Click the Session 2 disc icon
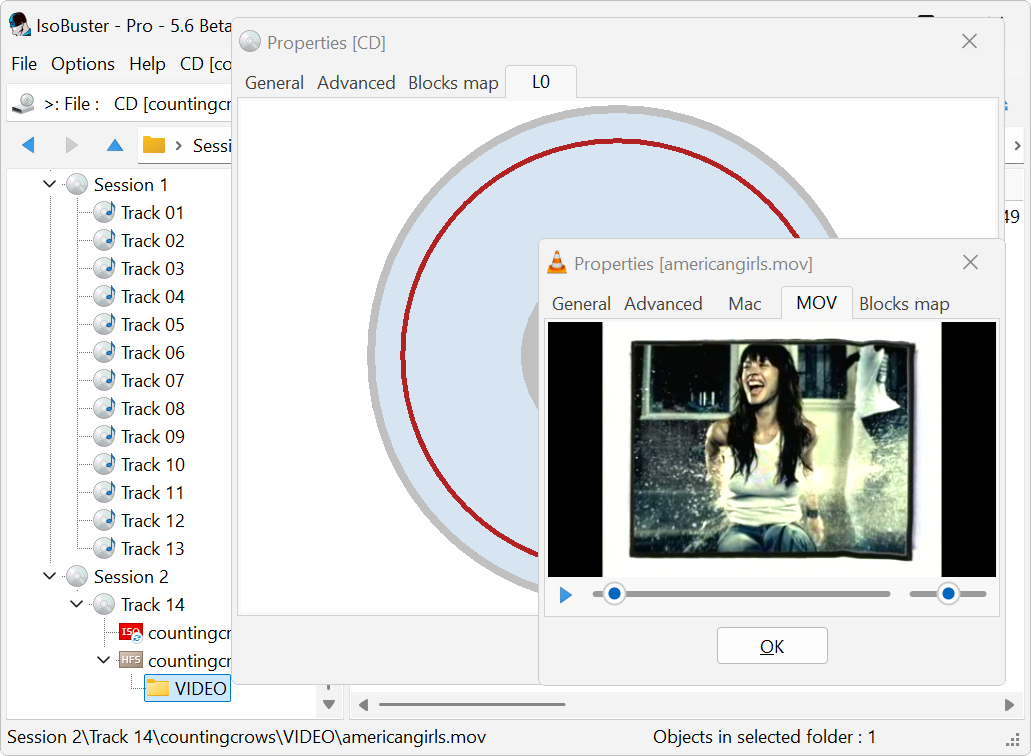The height and width of the screenshot is (756, 1031). 77,577
